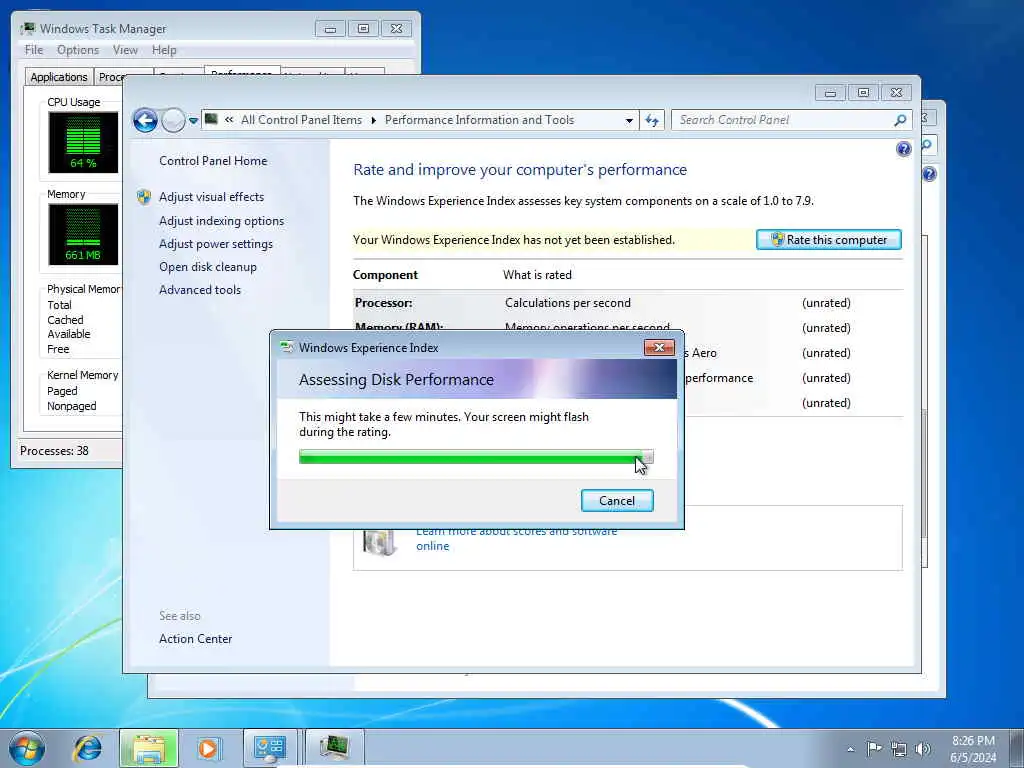Open Control Panel Home link

tap(213, 161)
